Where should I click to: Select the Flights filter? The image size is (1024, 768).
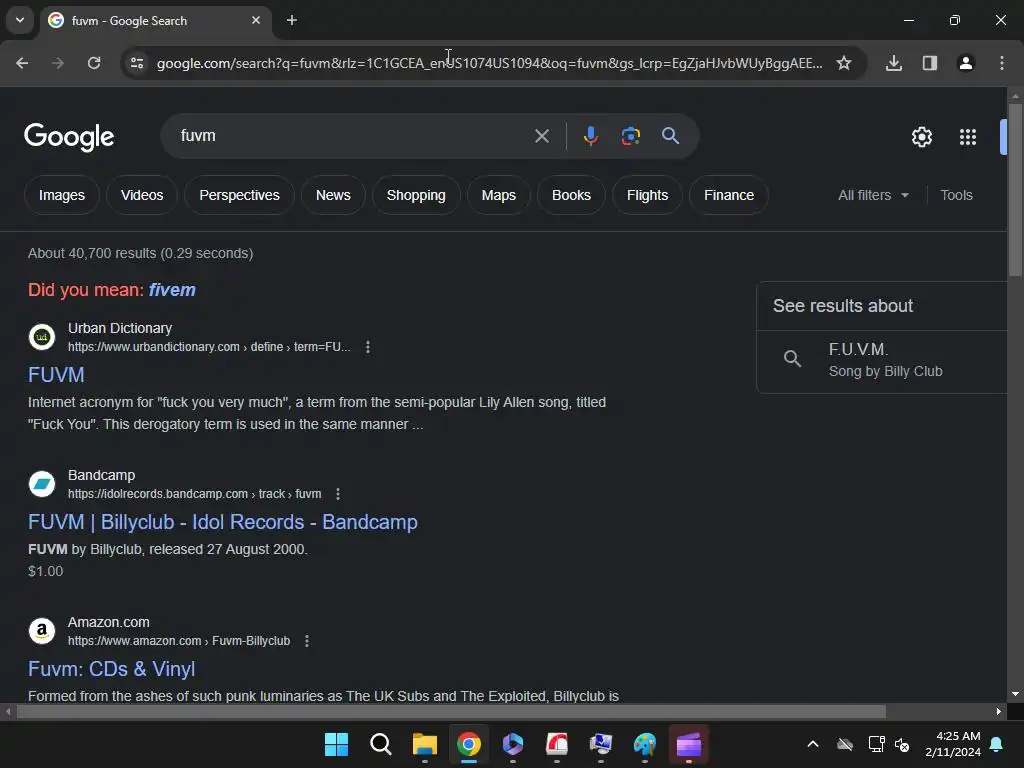(x=647, y=195)
